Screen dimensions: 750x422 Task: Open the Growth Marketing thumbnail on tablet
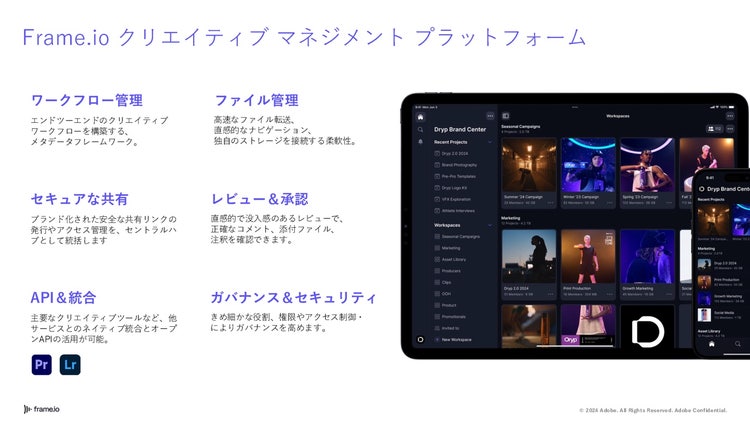click(x=647, y=256)
